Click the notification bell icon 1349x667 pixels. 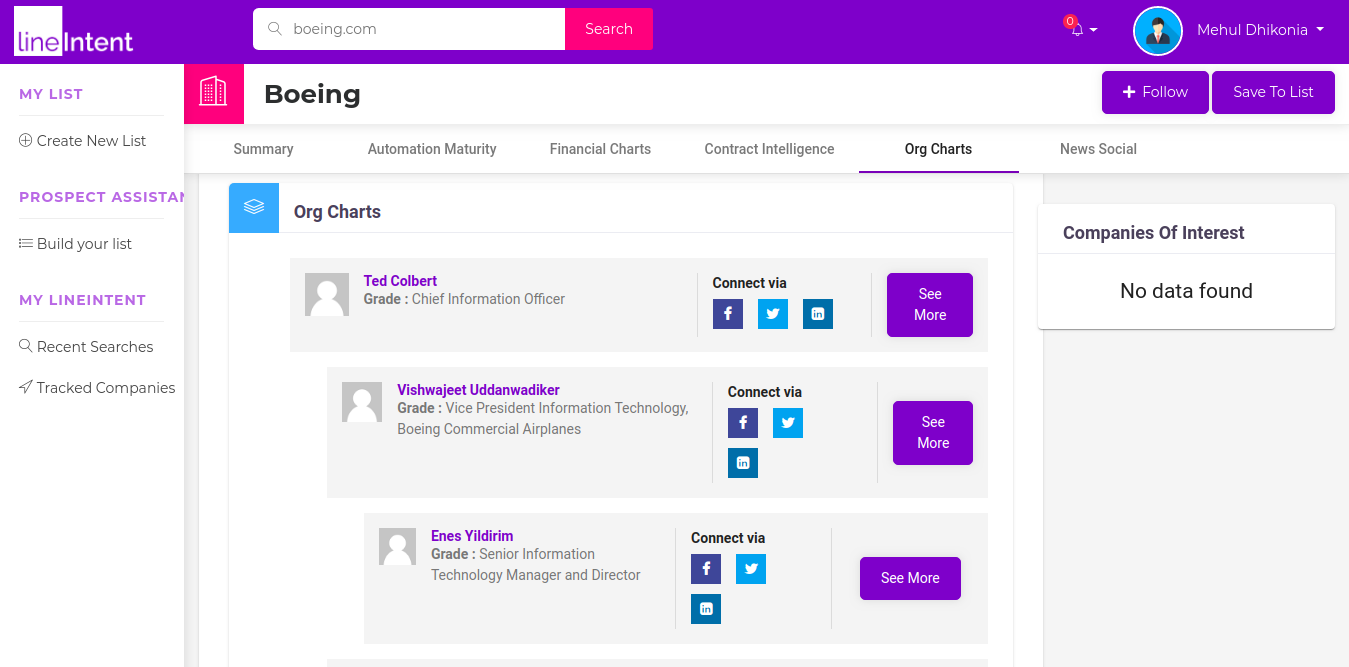pos(1077,30)
